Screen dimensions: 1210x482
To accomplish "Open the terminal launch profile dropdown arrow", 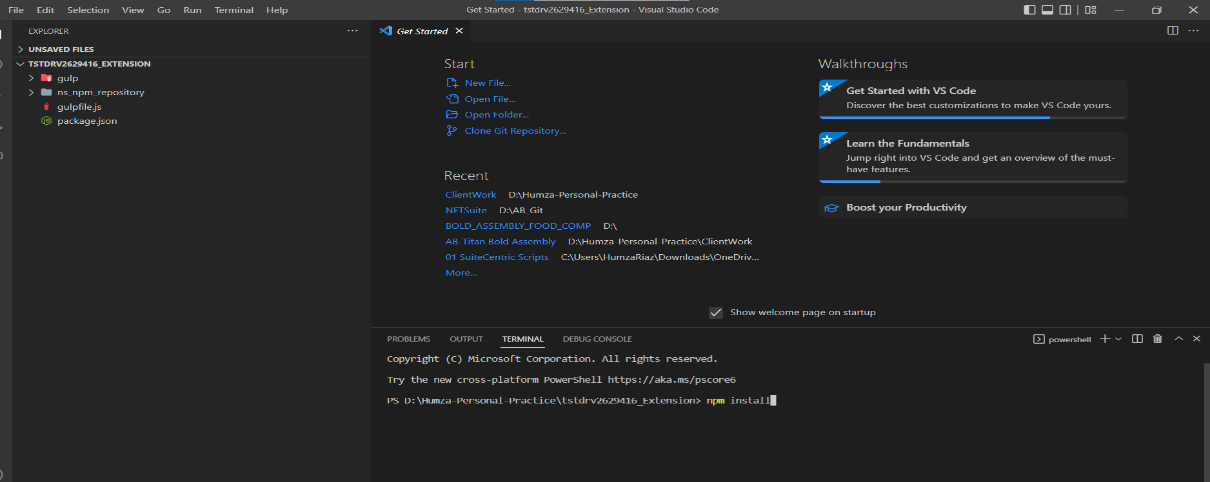I will (1119, 339).
